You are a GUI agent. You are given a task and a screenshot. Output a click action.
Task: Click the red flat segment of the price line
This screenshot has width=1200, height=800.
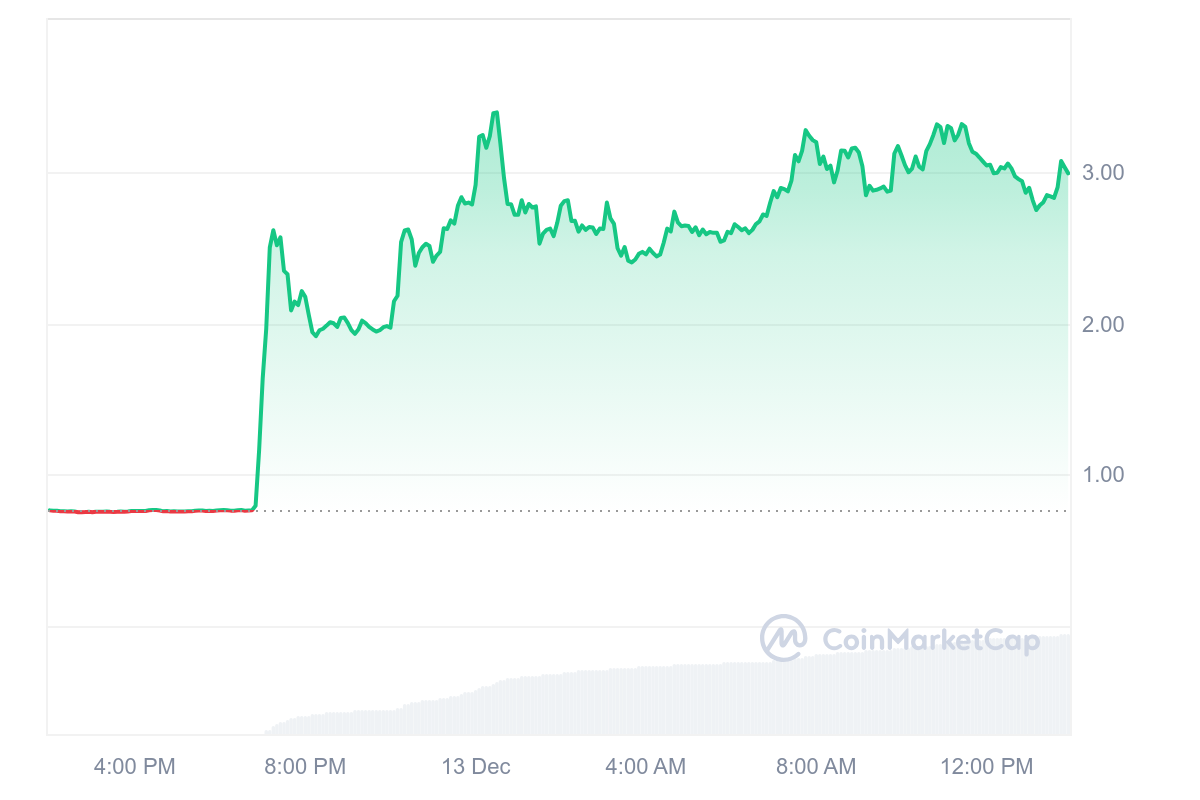(x=150, y=511)
